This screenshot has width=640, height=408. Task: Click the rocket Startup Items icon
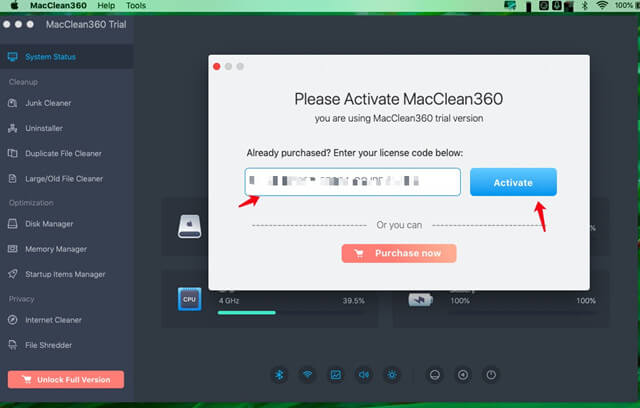pyautogui.click(x=13, y=275)
